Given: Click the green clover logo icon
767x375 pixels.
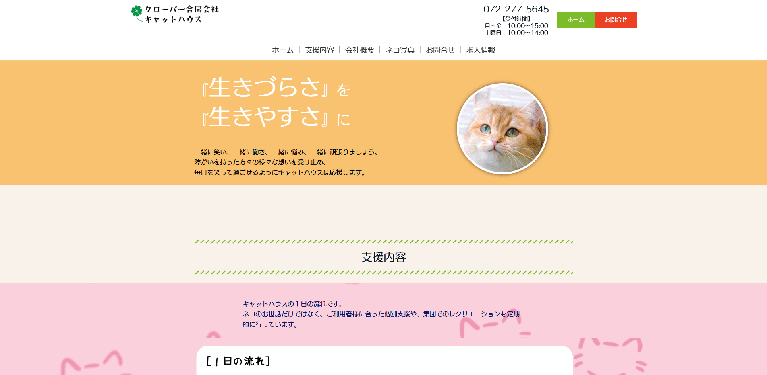Looking at the screenshot, I should (x=136, y=11).
